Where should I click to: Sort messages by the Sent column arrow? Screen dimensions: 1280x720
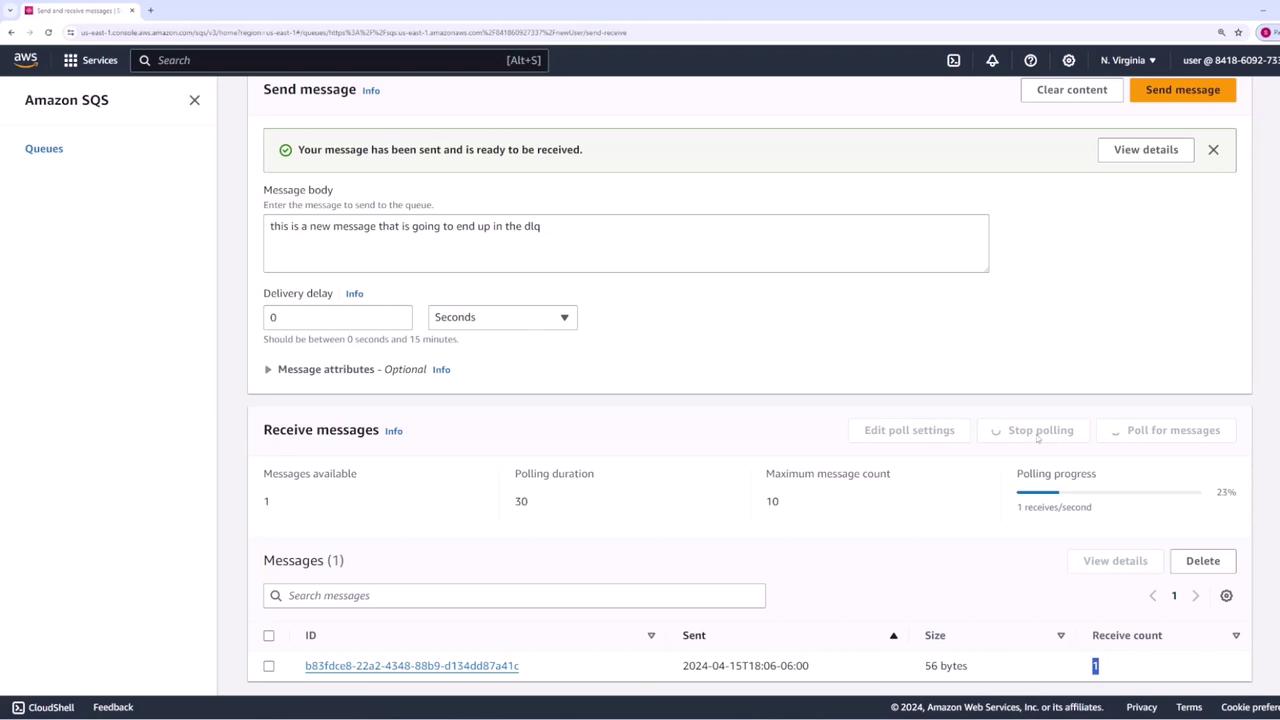(893, 636)
